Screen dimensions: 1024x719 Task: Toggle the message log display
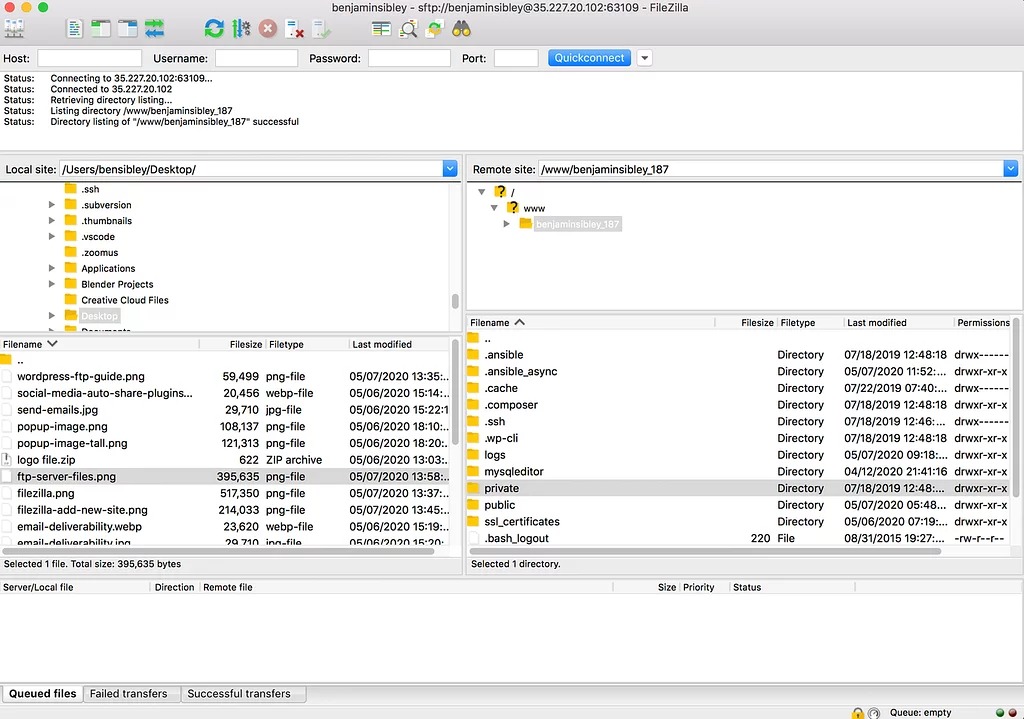74,29
